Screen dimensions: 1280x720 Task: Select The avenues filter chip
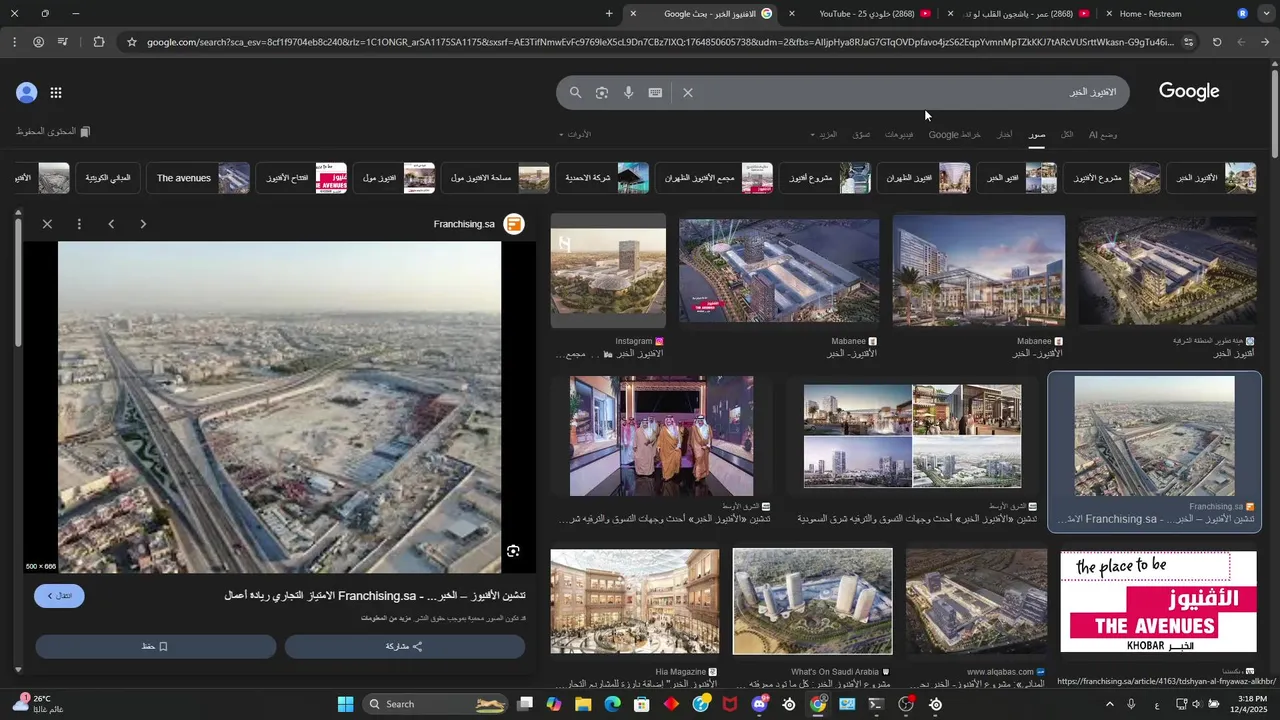click(197, 178)
